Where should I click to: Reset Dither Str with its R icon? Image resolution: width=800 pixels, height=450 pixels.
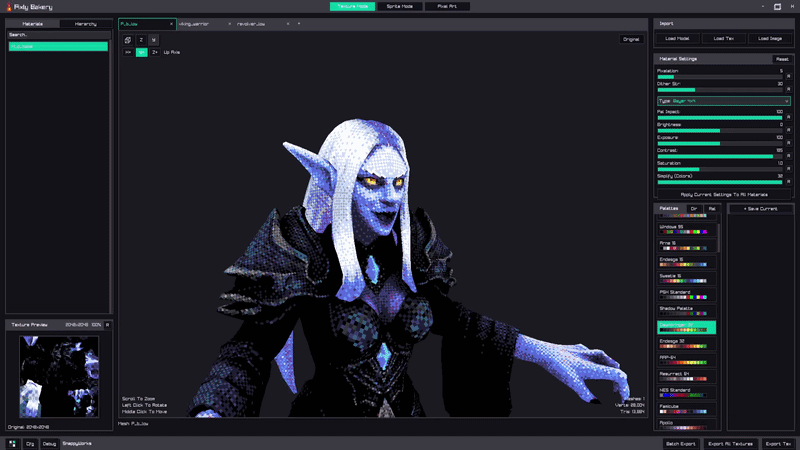pos(788,89)
